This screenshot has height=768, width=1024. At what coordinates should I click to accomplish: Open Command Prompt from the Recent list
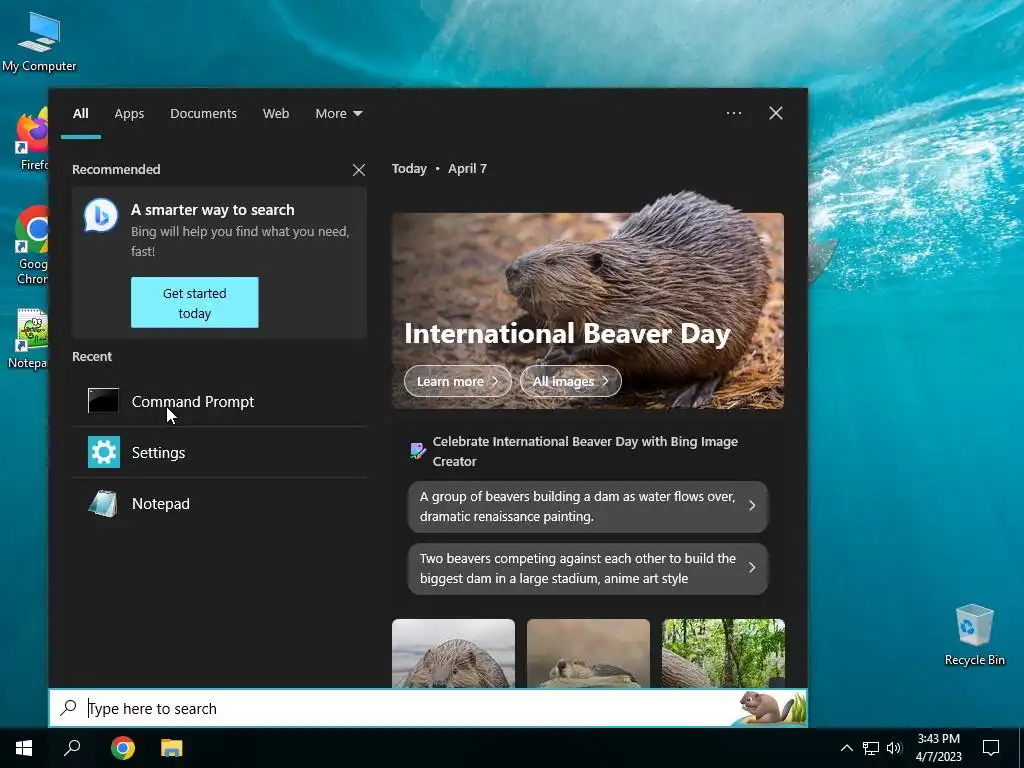point(219,401)
